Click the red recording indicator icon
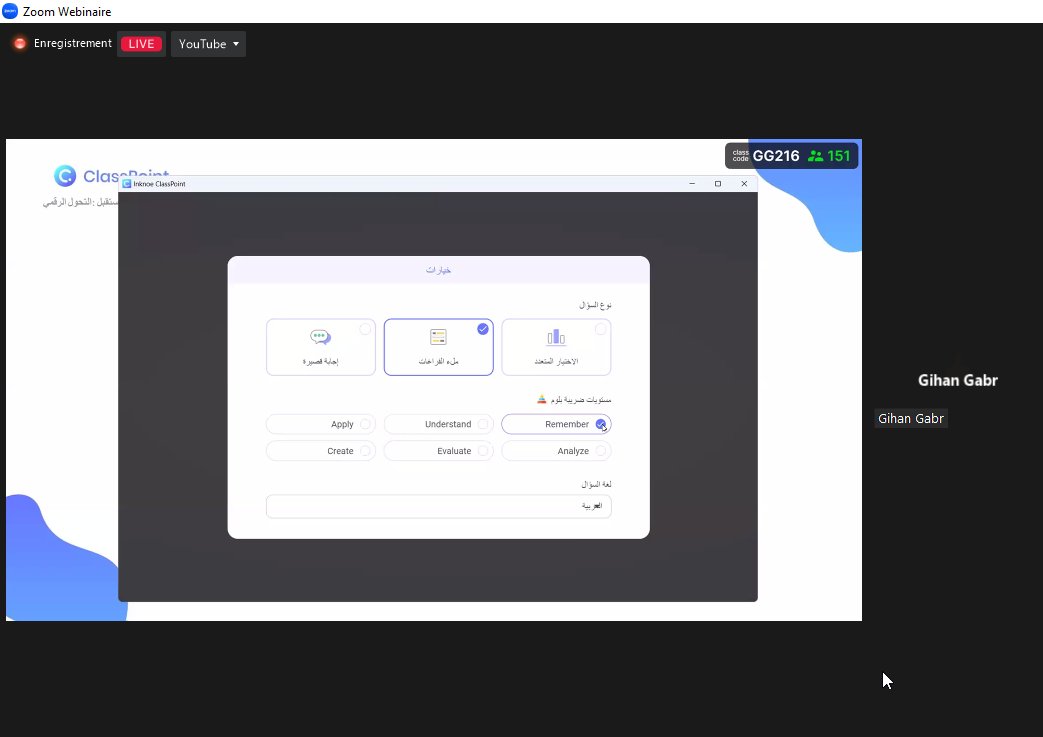This screenshot has height=737, width=1043. (x=20, y=43)
